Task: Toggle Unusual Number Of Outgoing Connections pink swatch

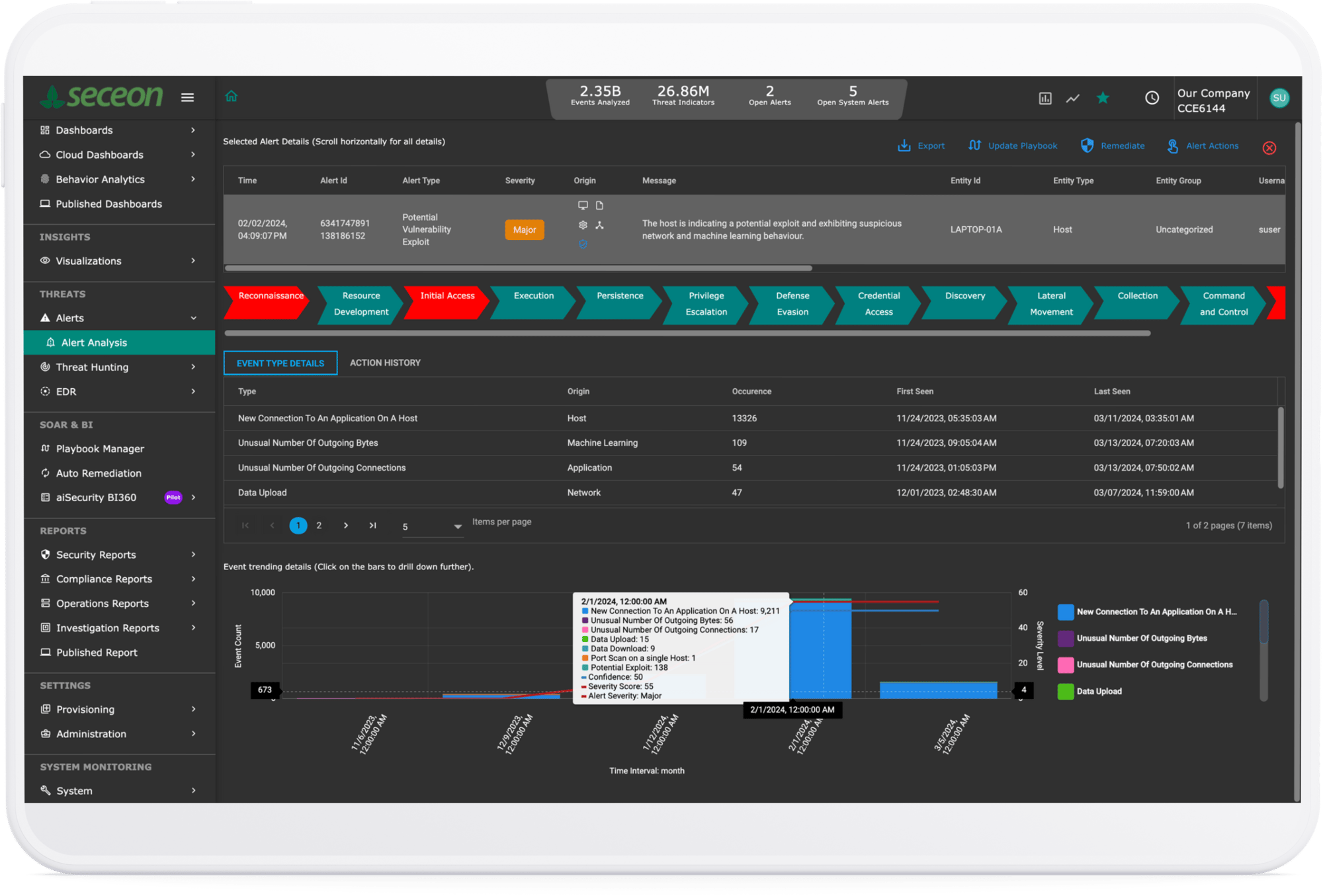Action: pyautogui.click(x=1065, y=665)
